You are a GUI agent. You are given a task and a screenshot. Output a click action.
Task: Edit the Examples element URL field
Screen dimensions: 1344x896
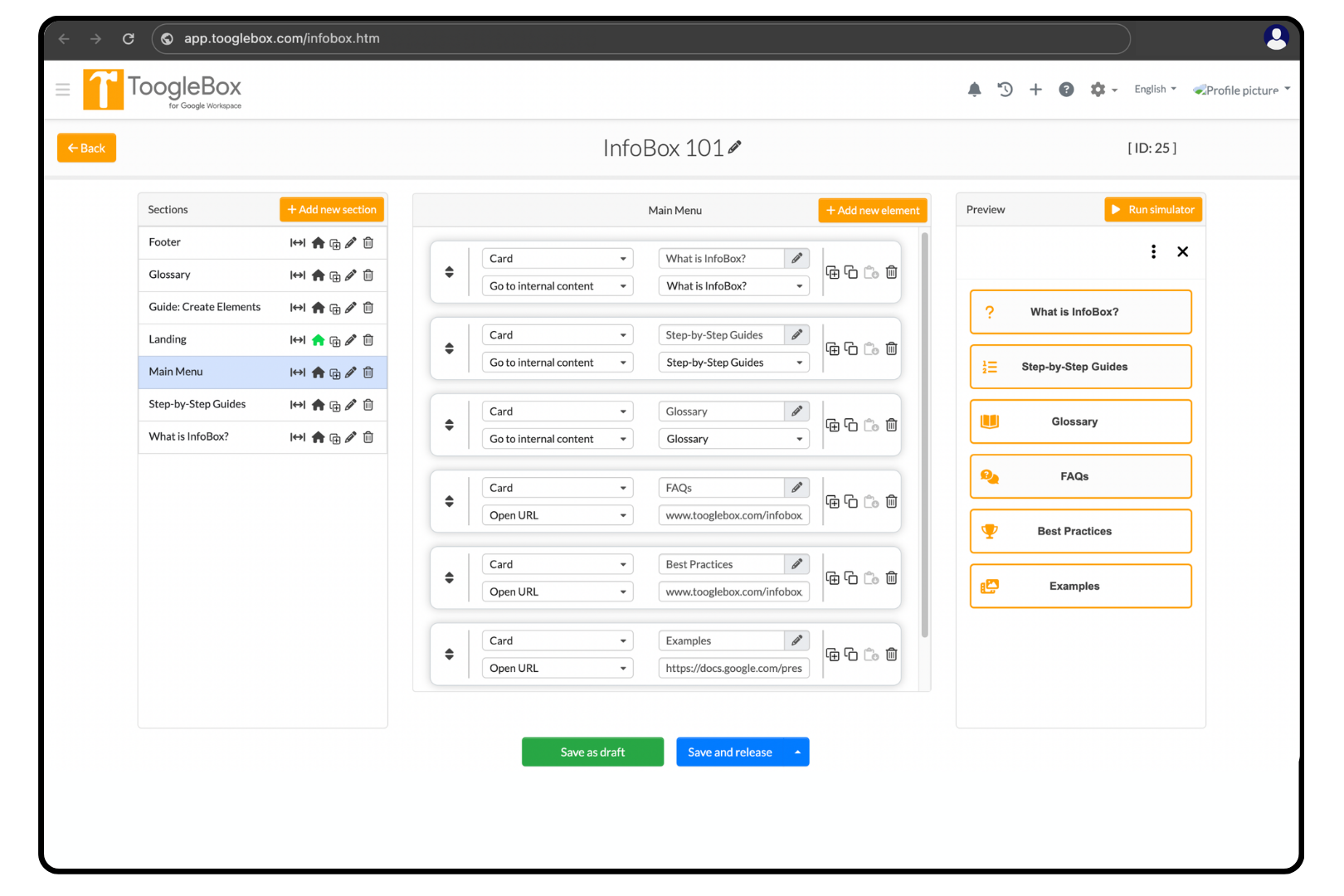(x=733, y=668)
